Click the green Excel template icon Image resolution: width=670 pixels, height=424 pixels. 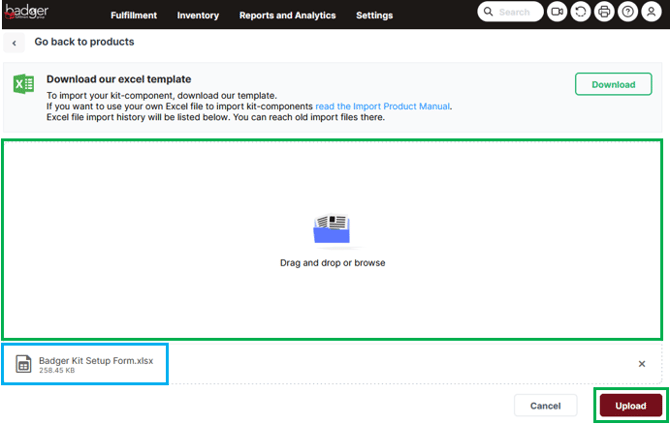click(24, 84)
